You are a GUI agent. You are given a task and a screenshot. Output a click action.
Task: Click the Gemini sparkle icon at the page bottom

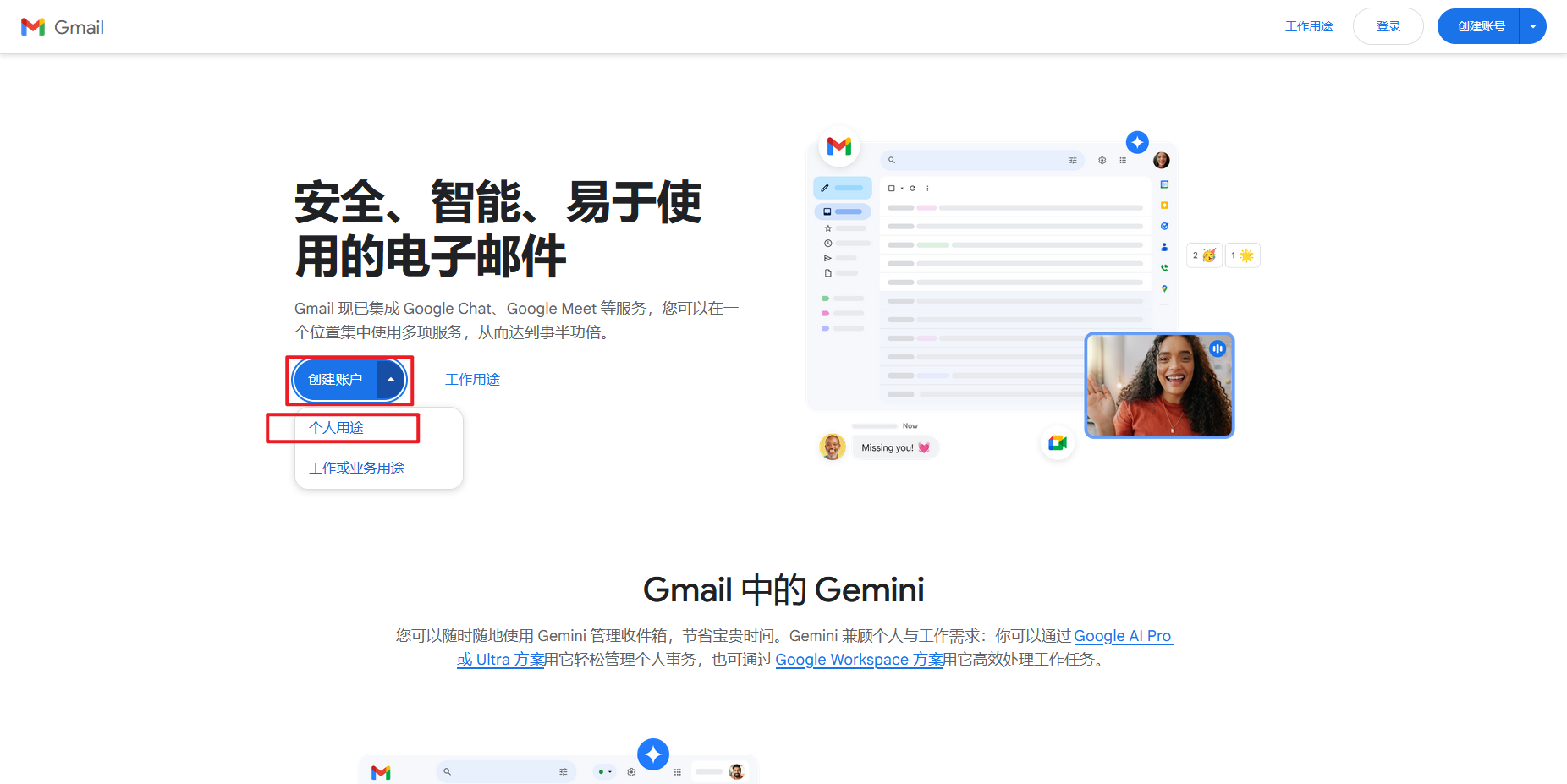[652, 754]
